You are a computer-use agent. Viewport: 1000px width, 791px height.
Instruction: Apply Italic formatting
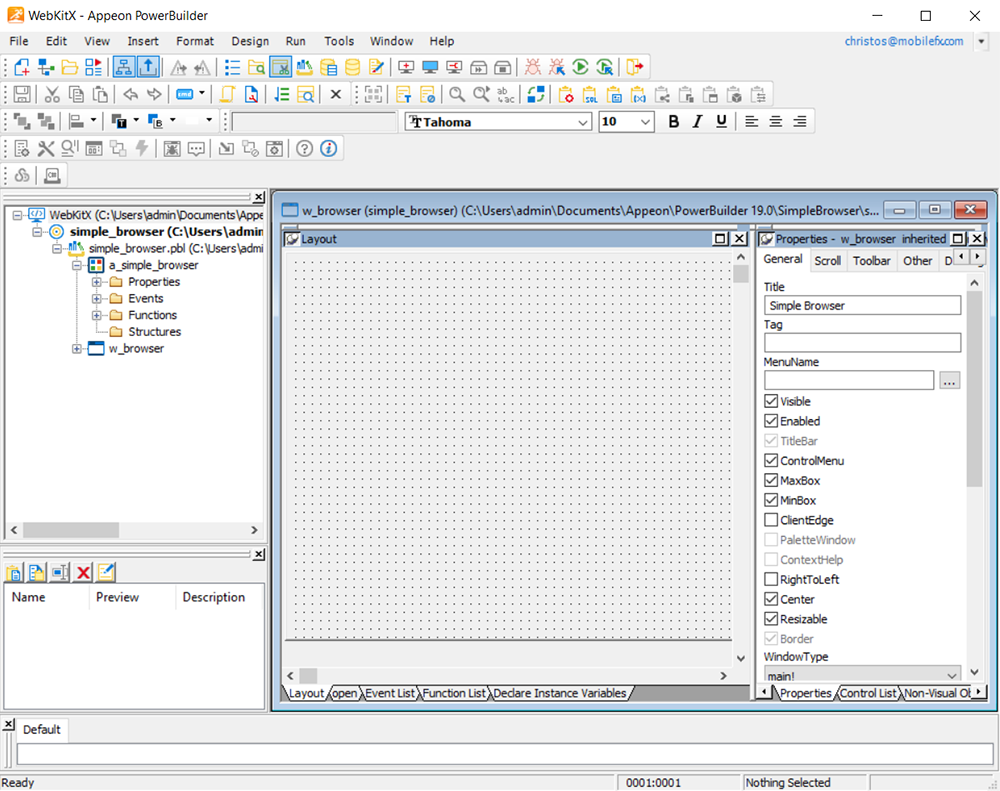[x=698, y=121]
